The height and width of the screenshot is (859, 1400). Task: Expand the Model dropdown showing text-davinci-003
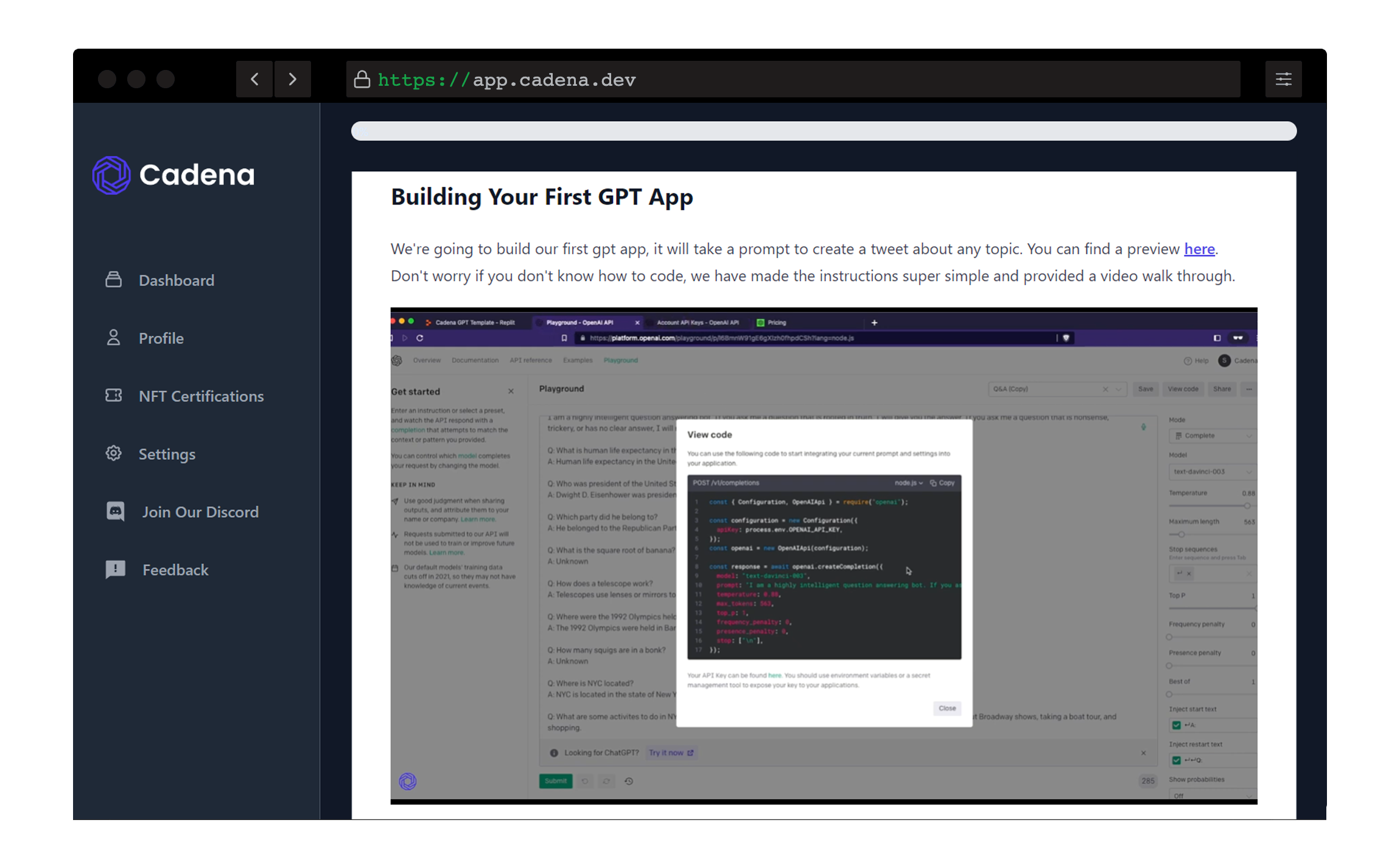pyautogui.click(x=1213, y=471)
